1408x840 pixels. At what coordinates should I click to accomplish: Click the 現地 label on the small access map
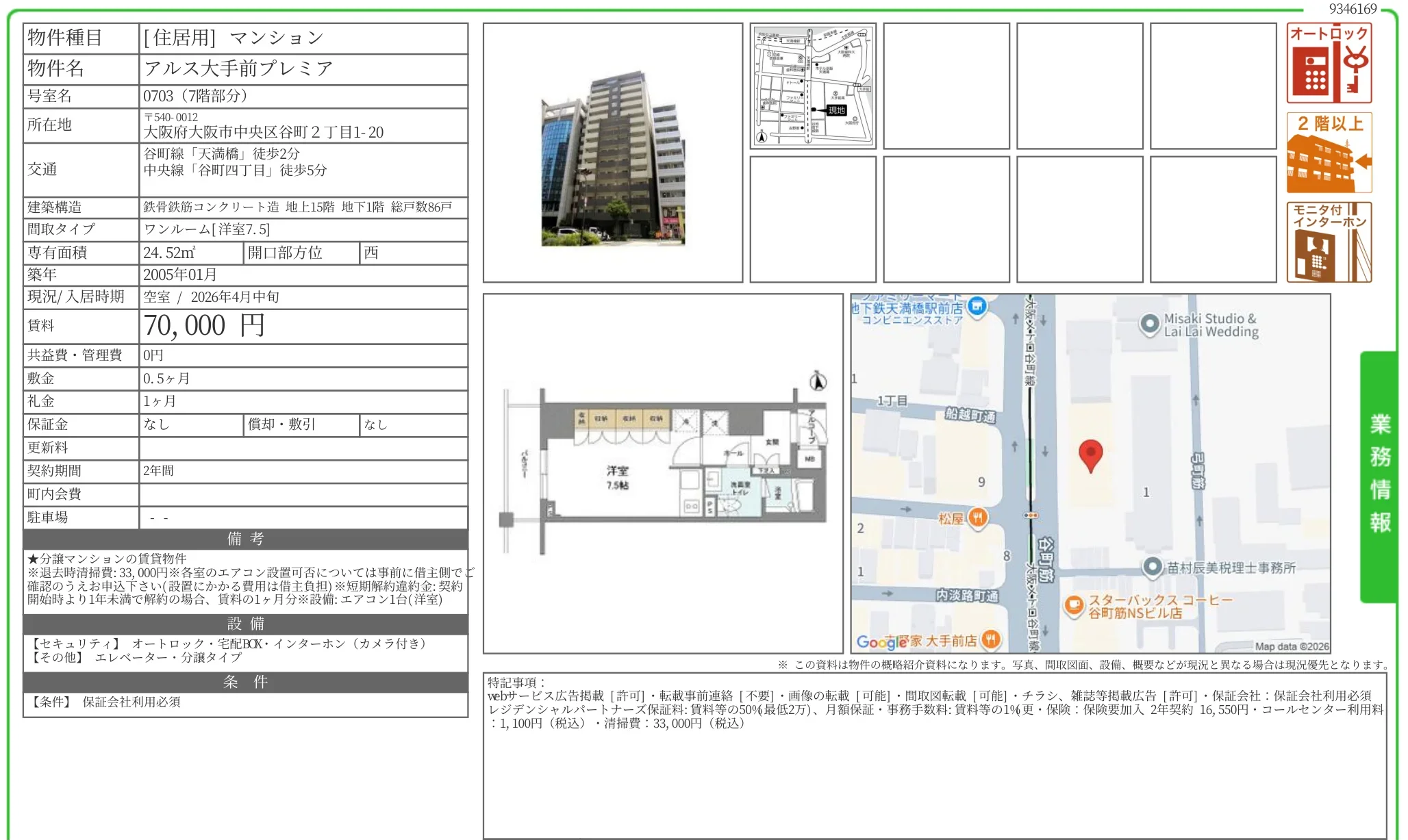pyautogui.click(x=836, y=110)
